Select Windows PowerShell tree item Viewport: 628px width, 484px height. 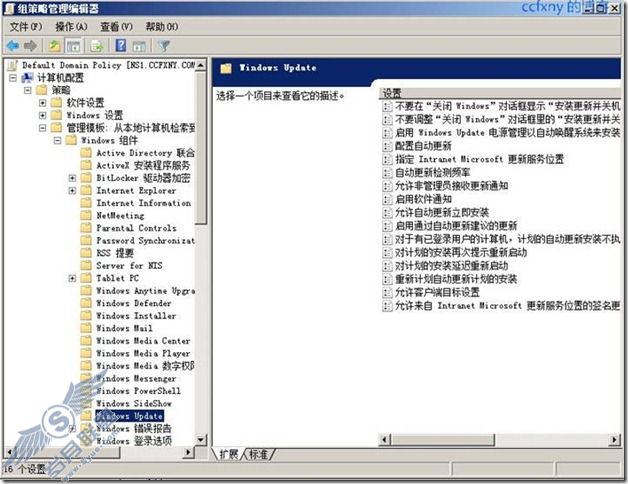click(x=139, y=391)
